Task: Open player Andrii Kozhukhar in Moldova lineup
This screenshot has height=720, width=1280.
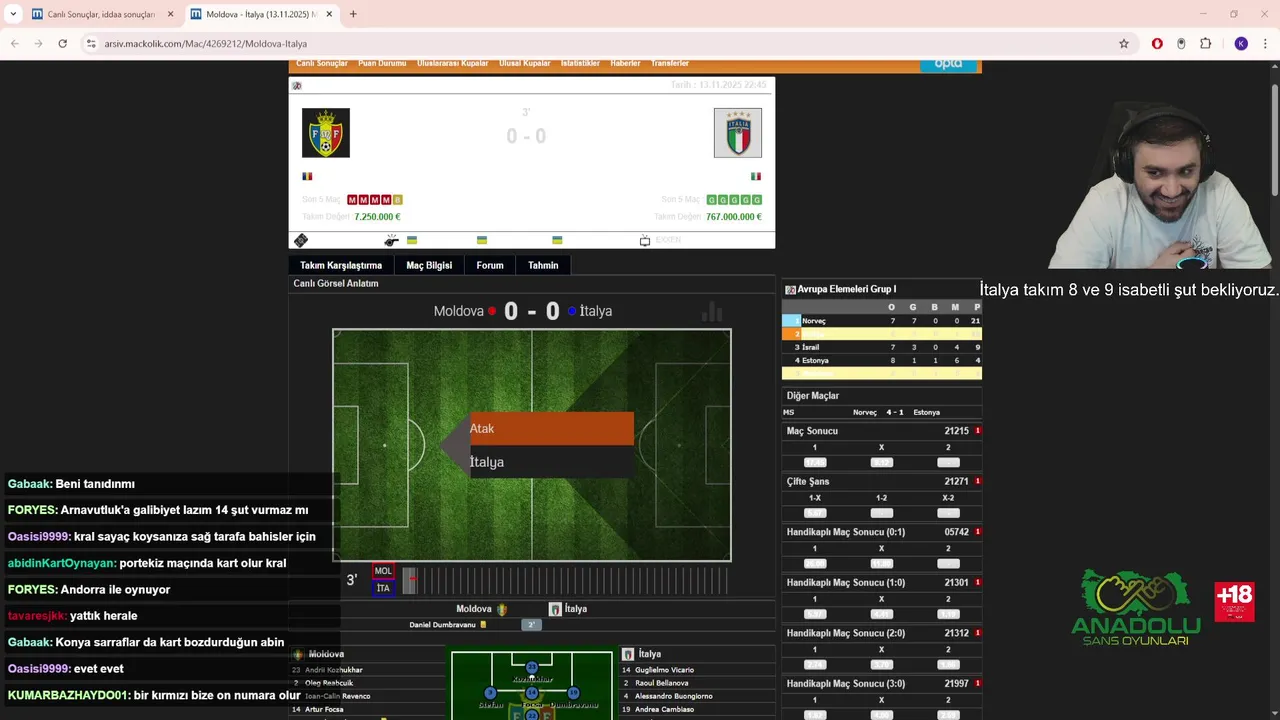Action: tap(334, 670)
